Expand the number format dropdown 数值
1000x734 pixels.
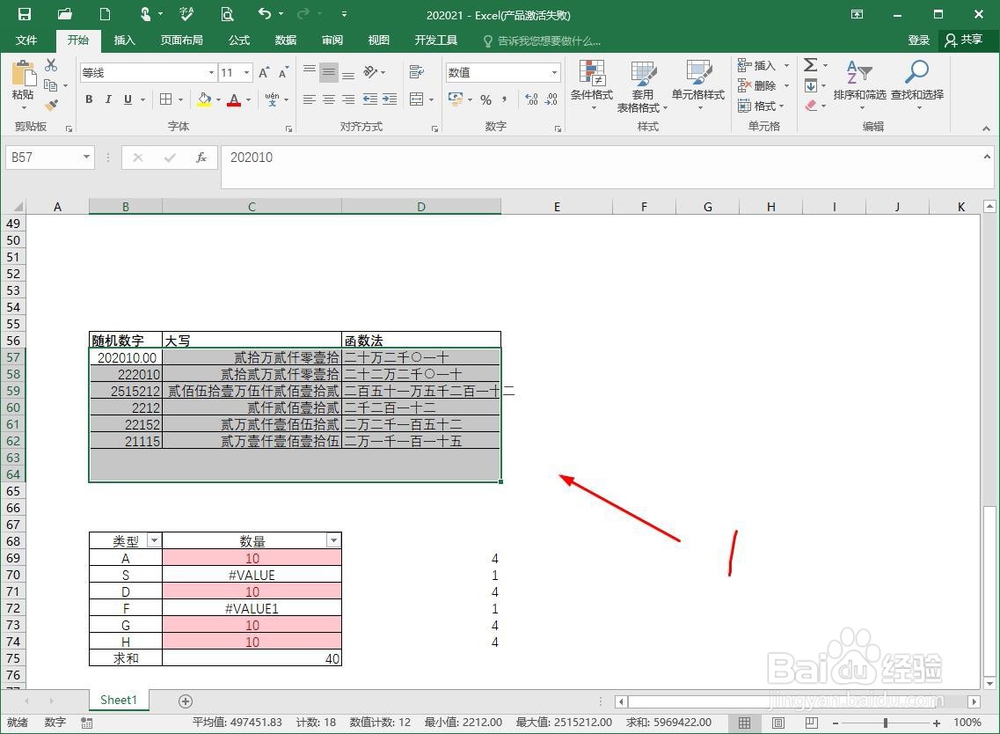554,73
